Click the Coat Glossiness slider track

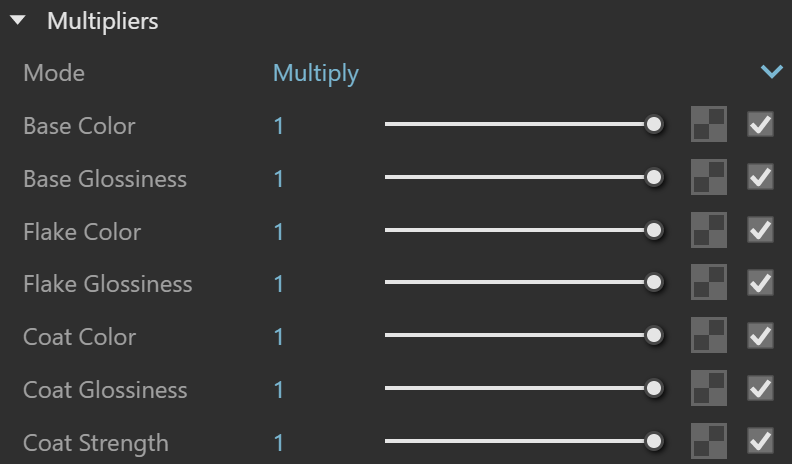[x=515, y=388]
